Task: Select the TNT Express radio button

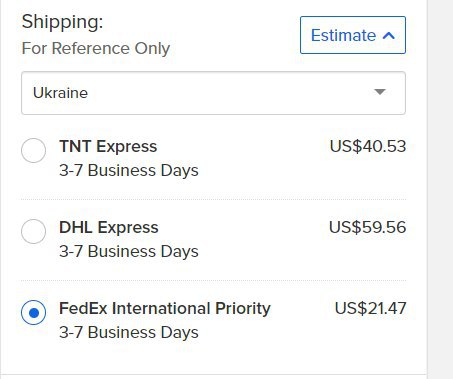Action: [34, 150]
